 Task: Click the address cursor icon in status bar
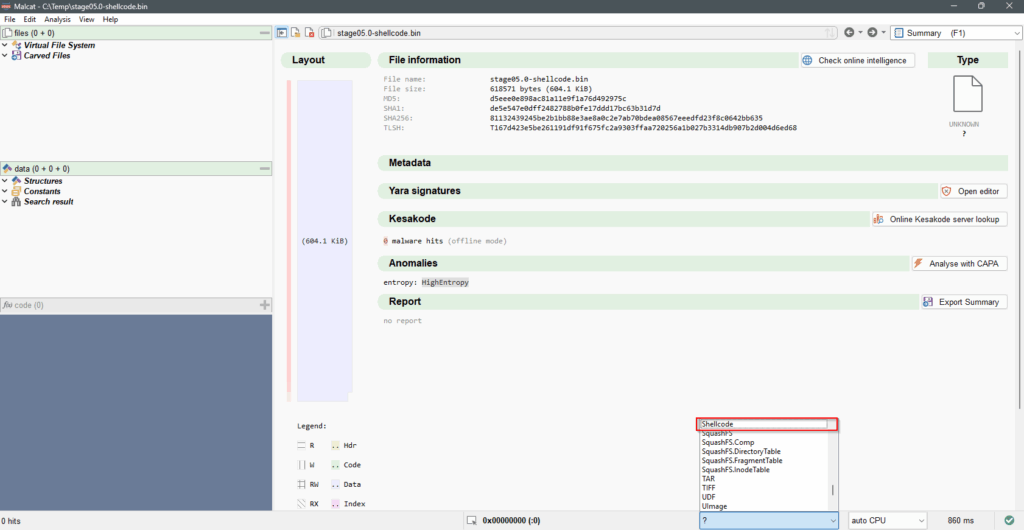(472, 520)
